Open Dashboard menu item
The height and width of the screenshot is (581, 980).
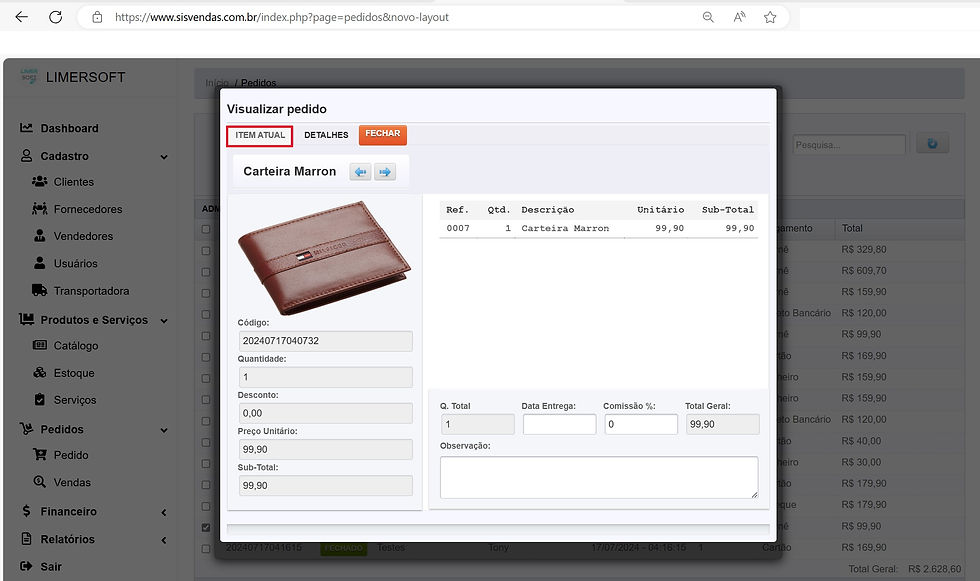click(69, 128)
